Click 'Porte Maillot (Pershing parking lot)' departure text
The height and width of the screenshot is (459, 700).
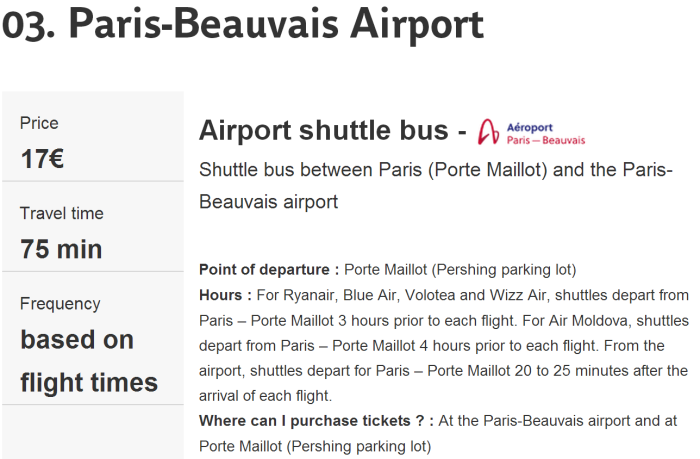tap(460, 270)
